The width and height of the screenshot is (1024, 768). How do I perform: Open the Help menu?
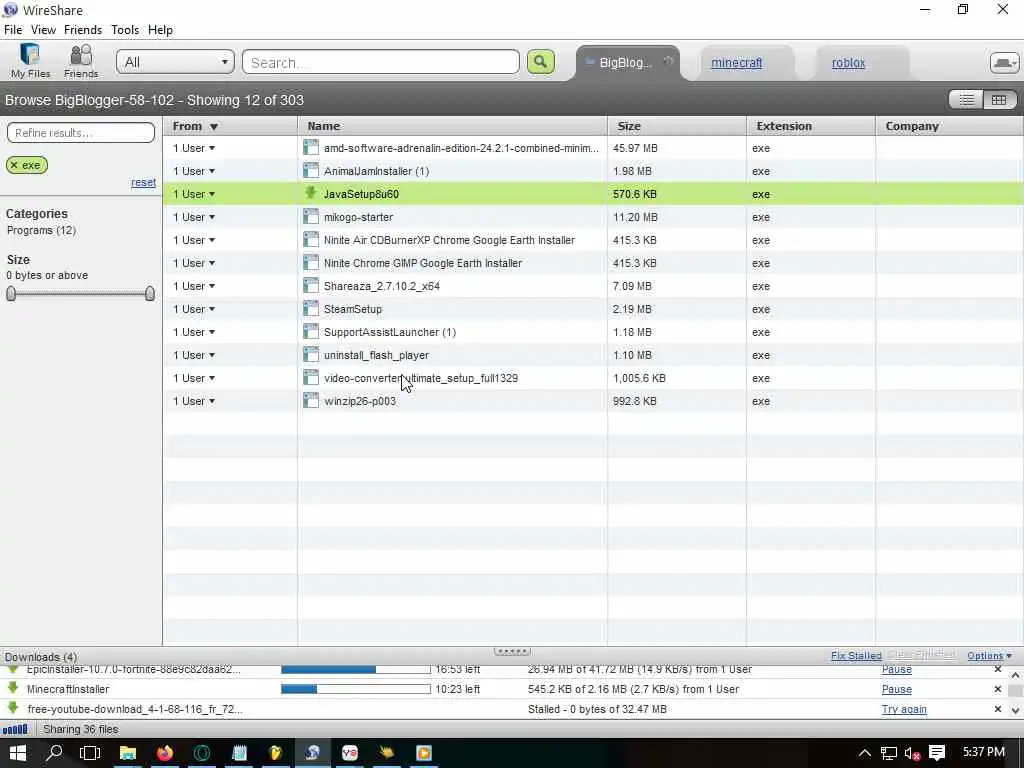pyautogui.click(x=160, y=30)
